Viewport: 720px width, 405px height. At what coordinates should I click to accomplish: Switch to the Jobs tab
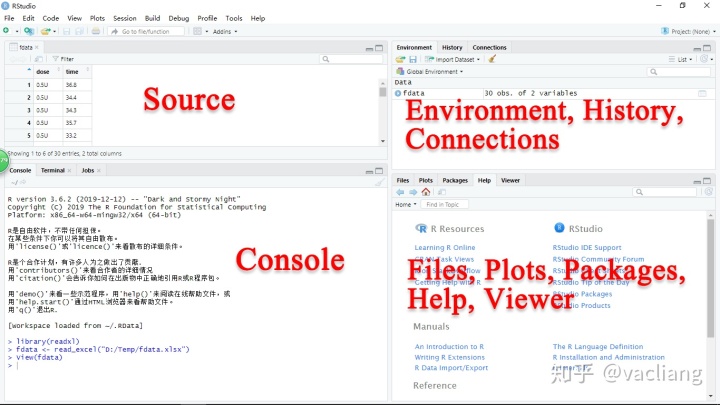(x=88, y=170)
